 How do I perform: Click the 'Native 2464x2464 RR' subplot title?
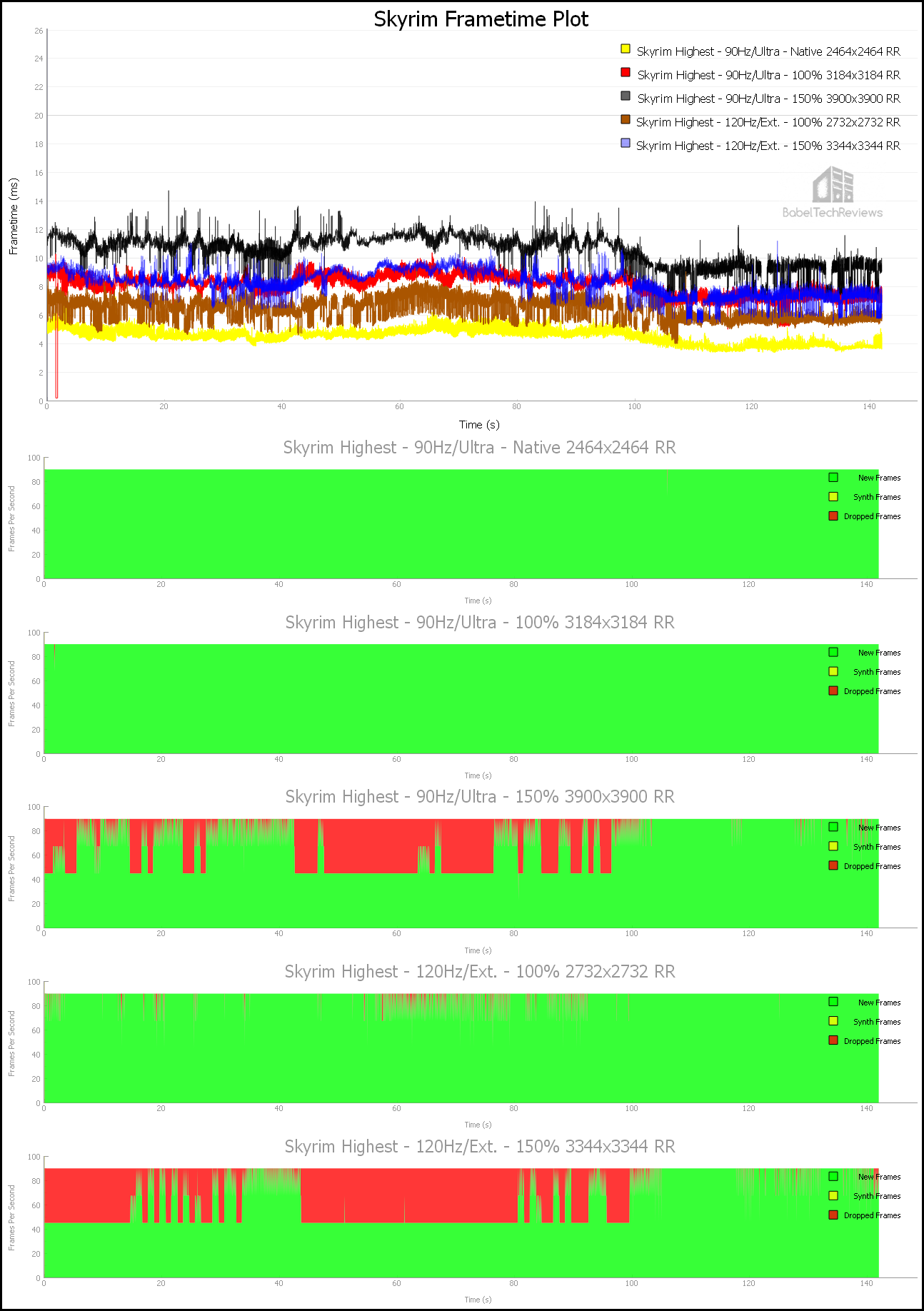(480, 448)
